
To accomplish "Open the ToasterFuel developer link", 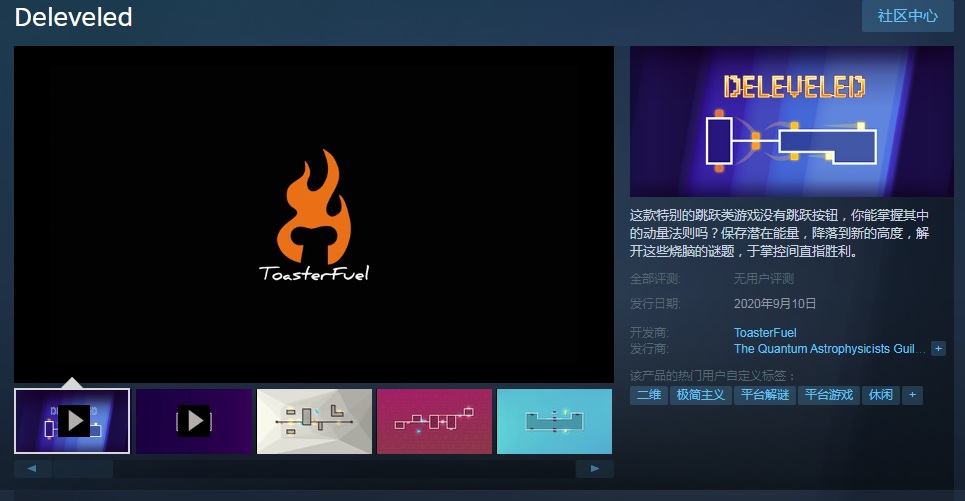I will 765,332.
